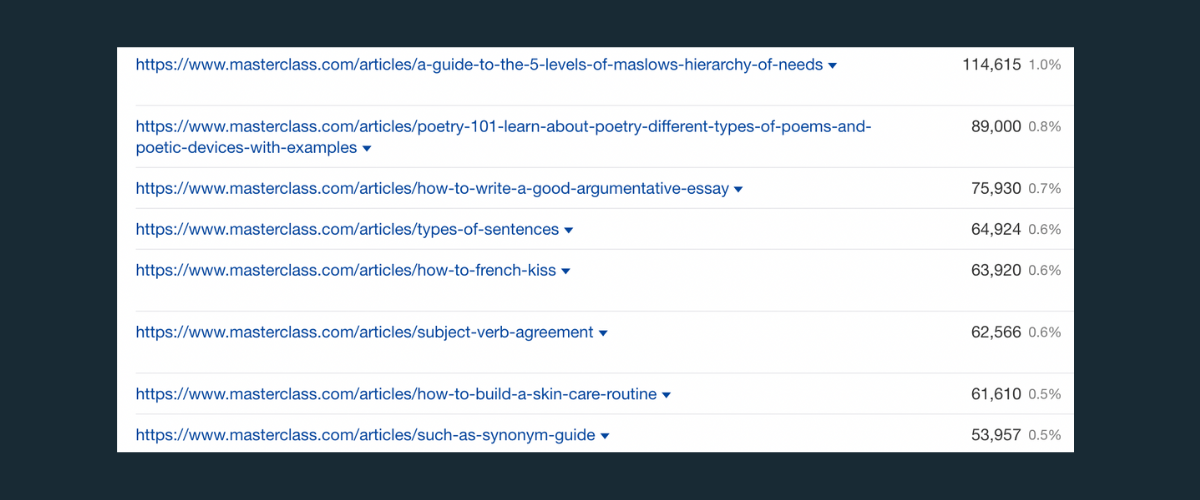Open the poetry-101 article URL
The image size is (1200, 500).
[x=504, y=137]
